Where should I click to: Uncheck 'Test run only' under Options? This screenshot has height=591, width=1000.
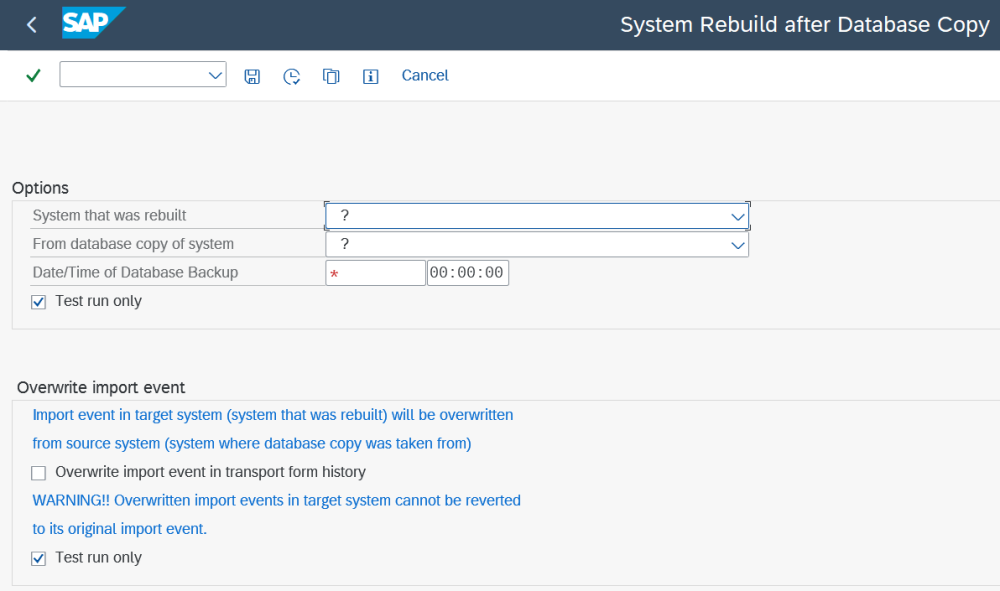[39, 302]
